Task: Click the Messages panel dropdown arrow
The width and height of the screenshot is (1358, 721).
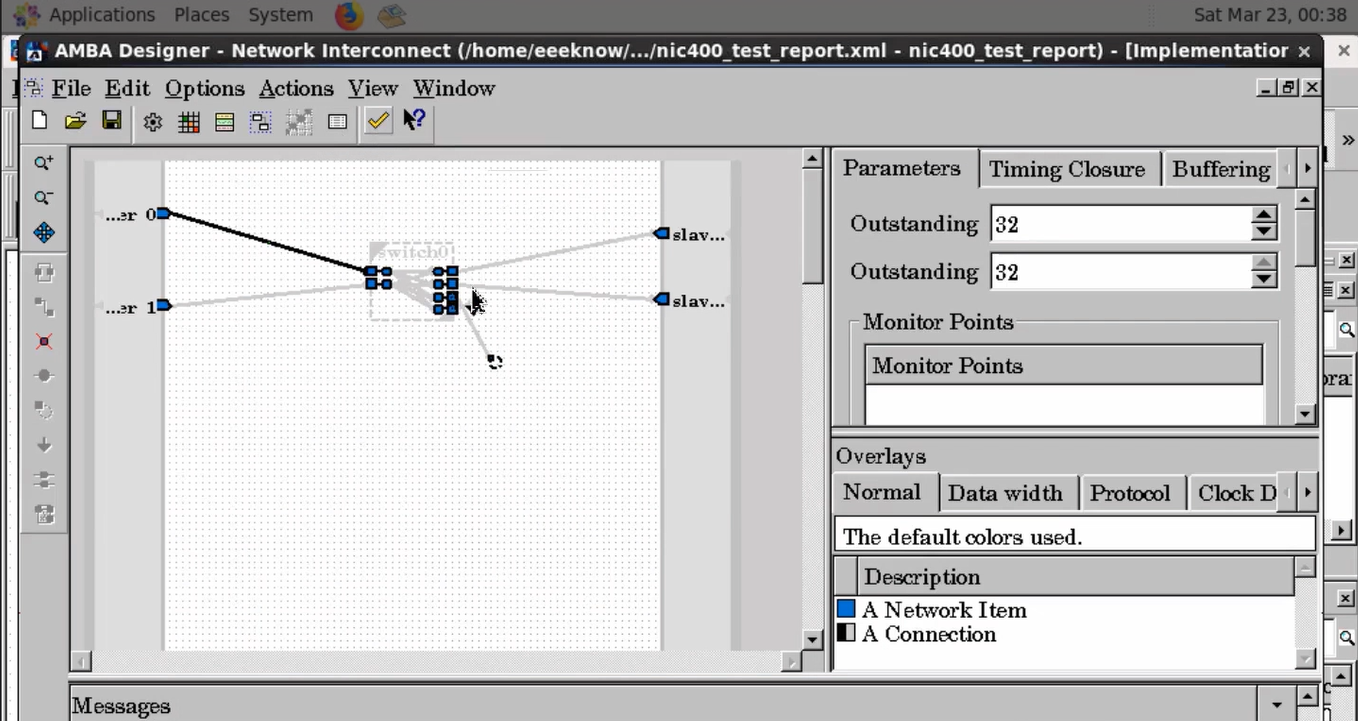Action: pos(1277,705)
